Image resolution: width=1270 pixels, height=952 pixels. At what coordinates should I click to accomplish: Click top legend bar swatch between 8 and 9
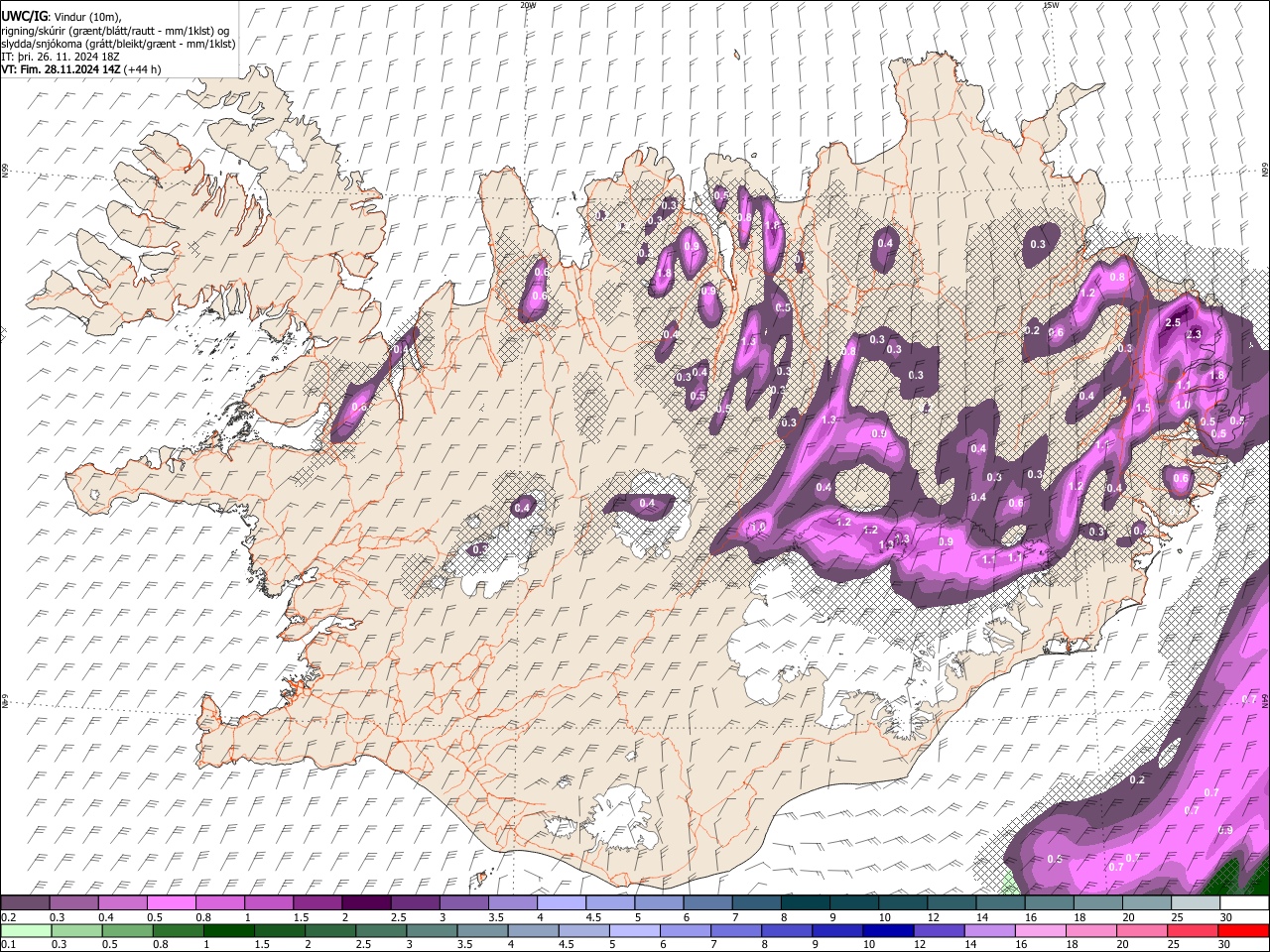pos(806,903)
